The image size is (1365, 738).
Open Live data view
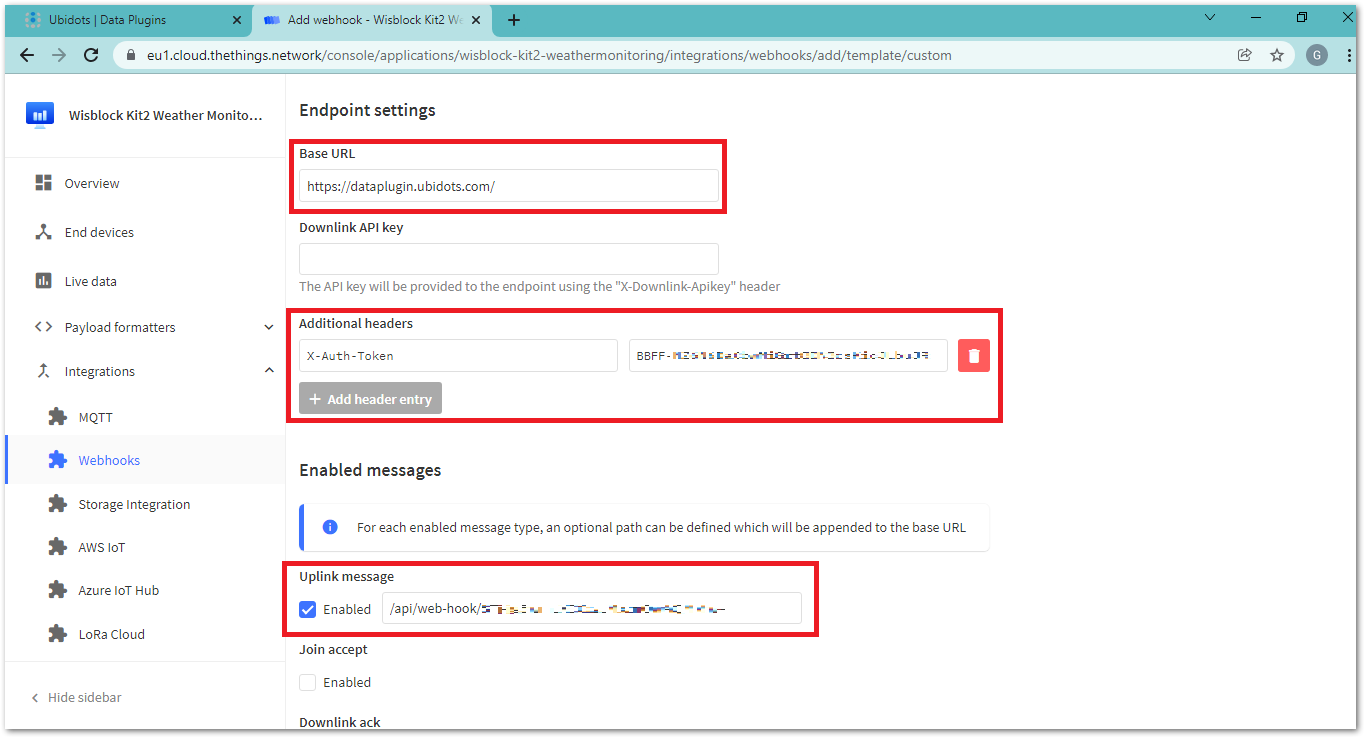tap(90, 282)
